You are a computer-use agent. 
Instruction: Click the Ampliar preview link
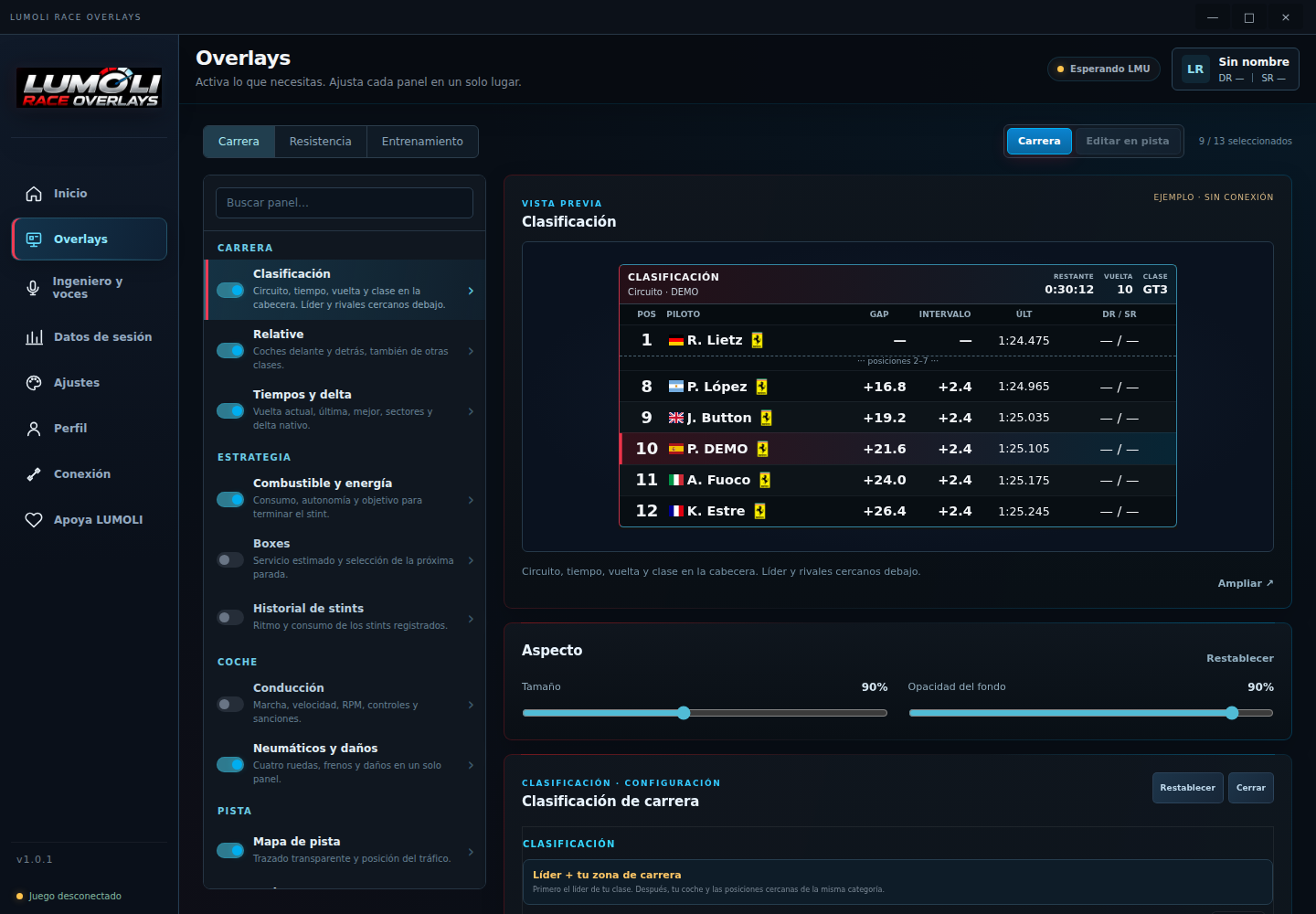(x=1245, y=583)
